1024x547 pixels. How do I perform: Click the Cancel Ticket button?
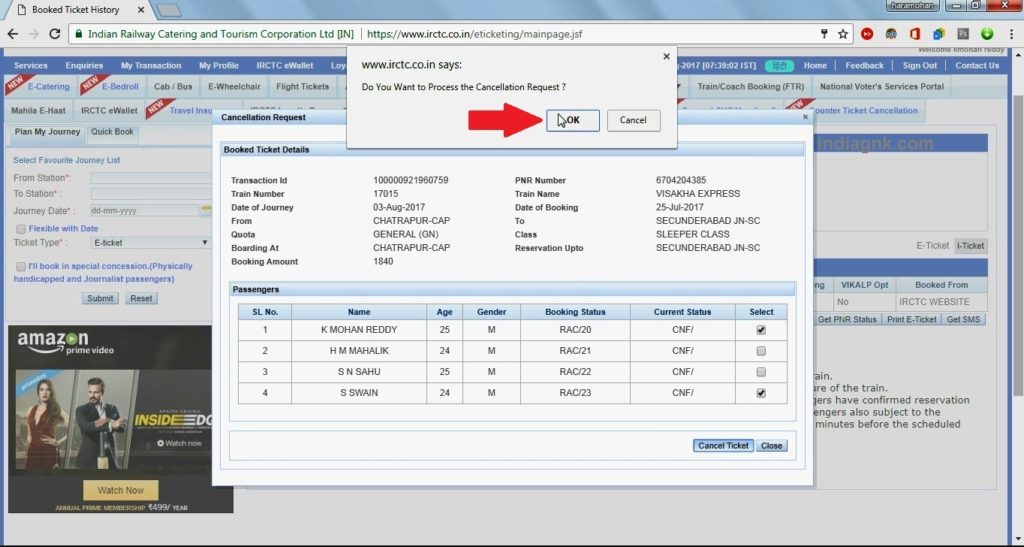tap(723, 446)
